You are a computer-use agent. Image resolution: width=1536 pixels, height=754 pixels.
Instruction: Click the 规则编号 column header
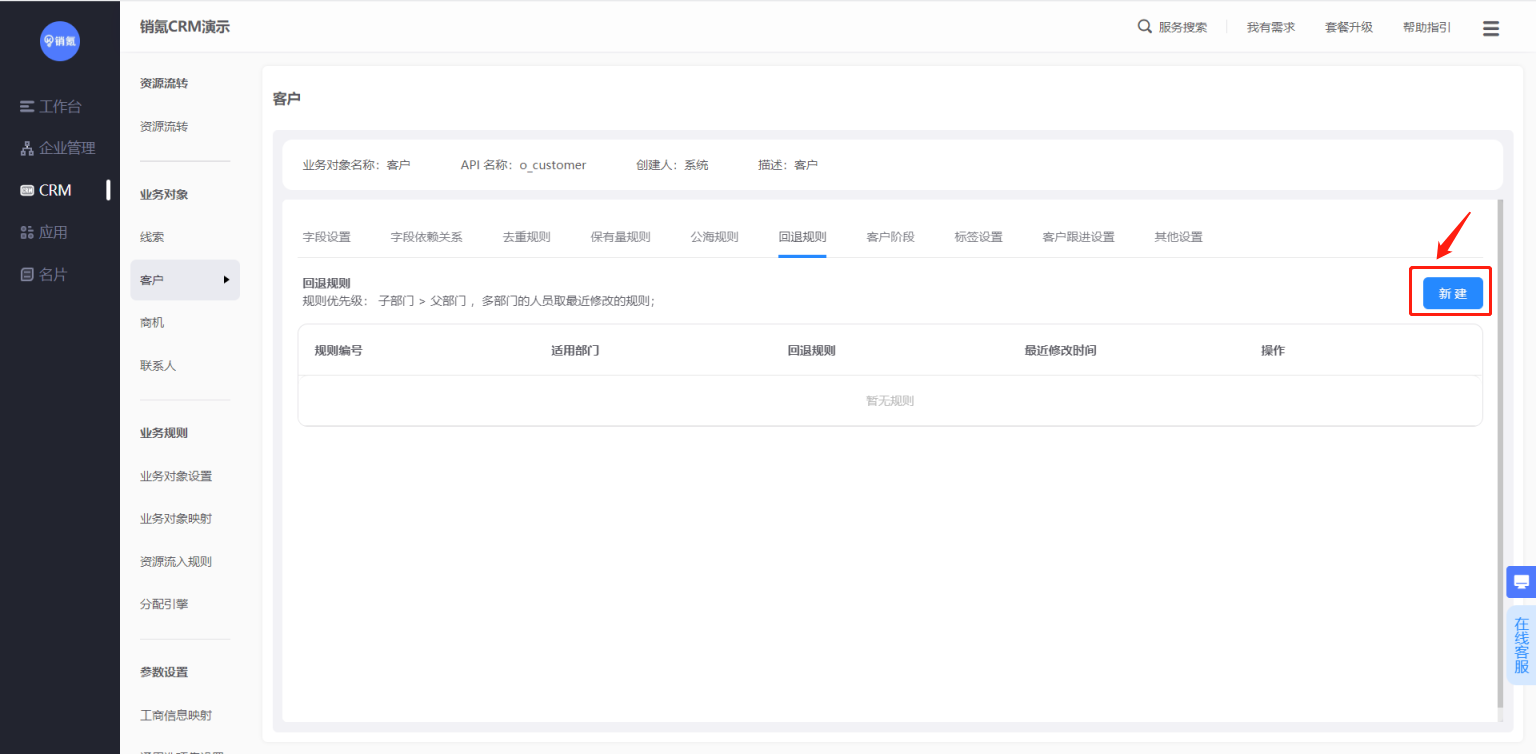[339, 351]
